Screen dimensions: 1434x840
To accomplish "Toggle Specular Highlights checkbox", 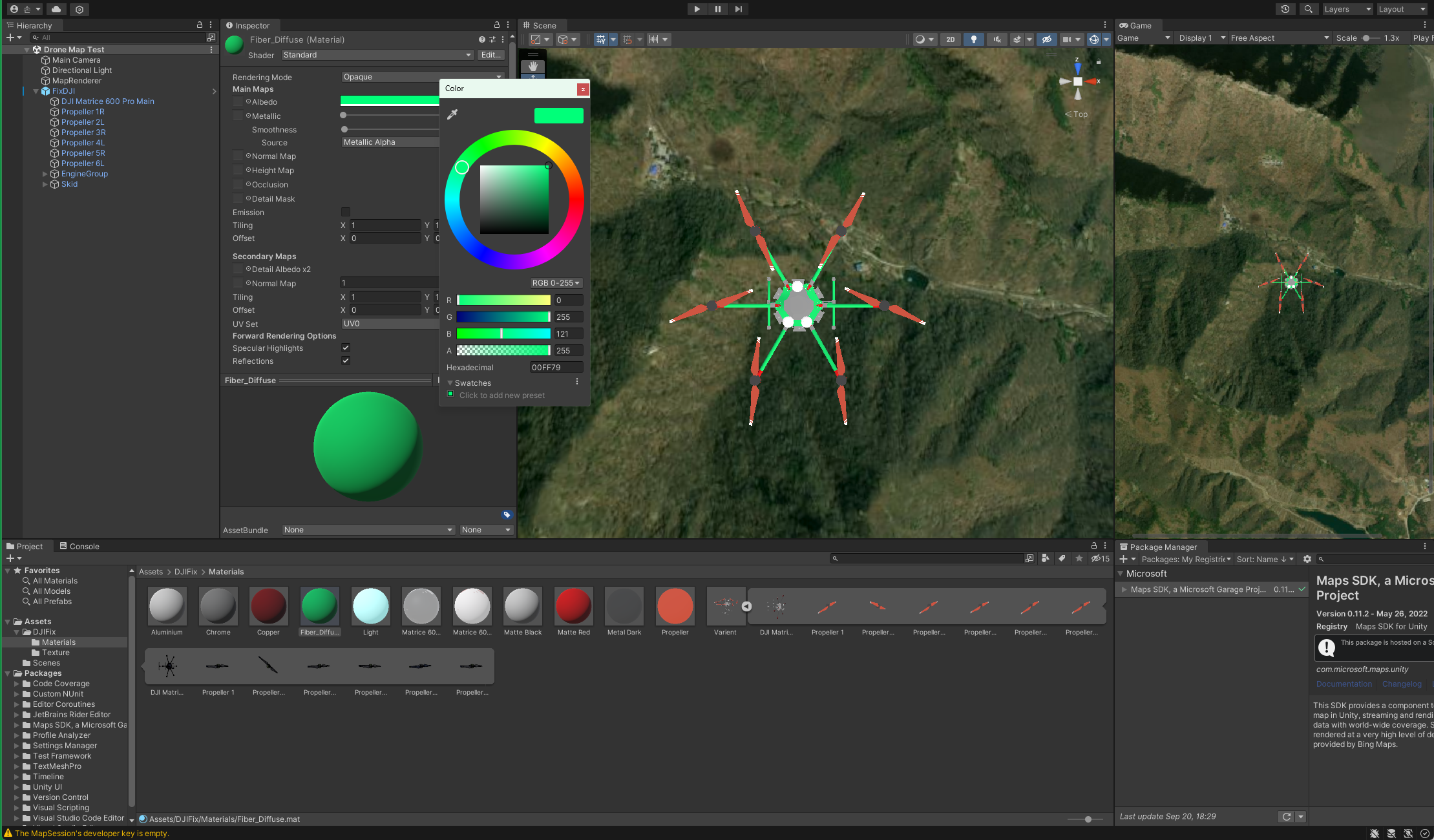I will tap(346, 348).
